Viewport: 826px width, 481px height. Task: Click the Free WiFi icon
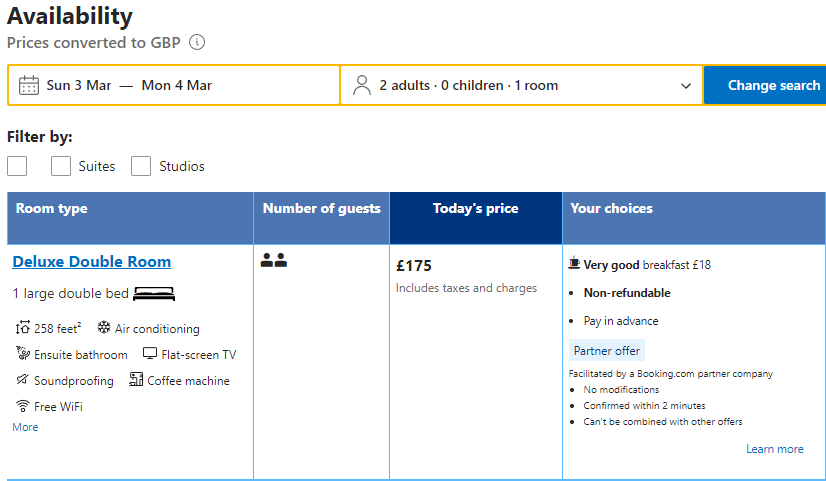23,406
